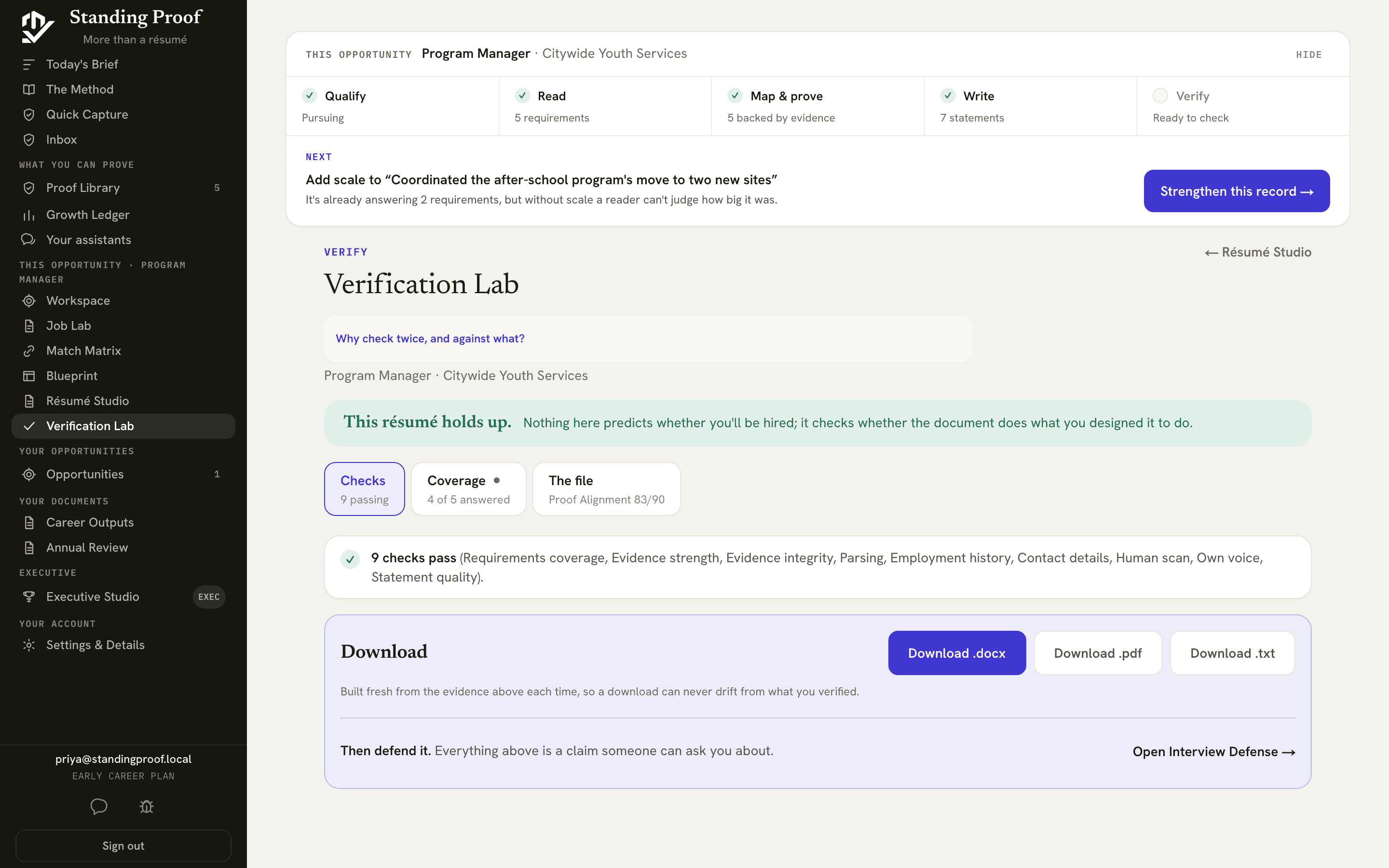Click the EARLY CAREER PLAN label
The image size is (1389, 868).
click(123, 776)
